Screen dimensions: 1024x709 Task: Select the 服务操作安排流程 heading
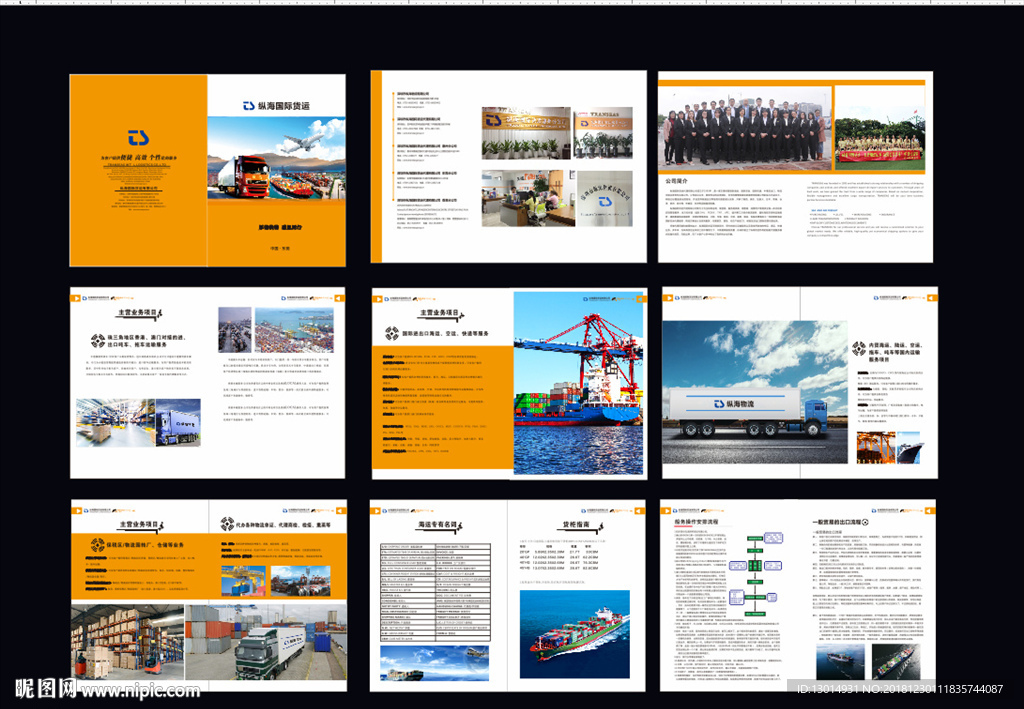[696, 522]
